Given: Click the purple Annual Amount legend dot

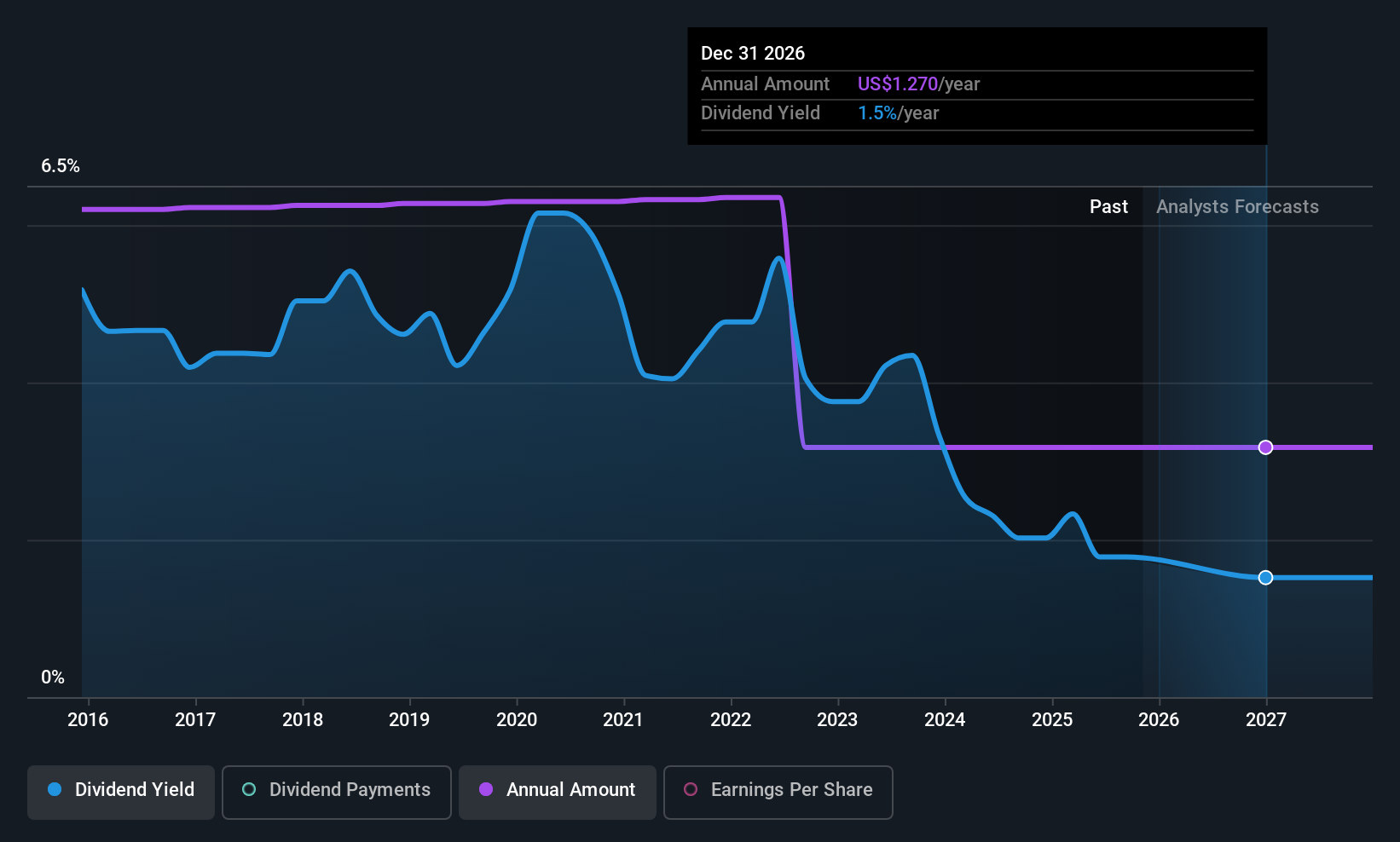Looking at the screenshot, I should pos(486,790).
